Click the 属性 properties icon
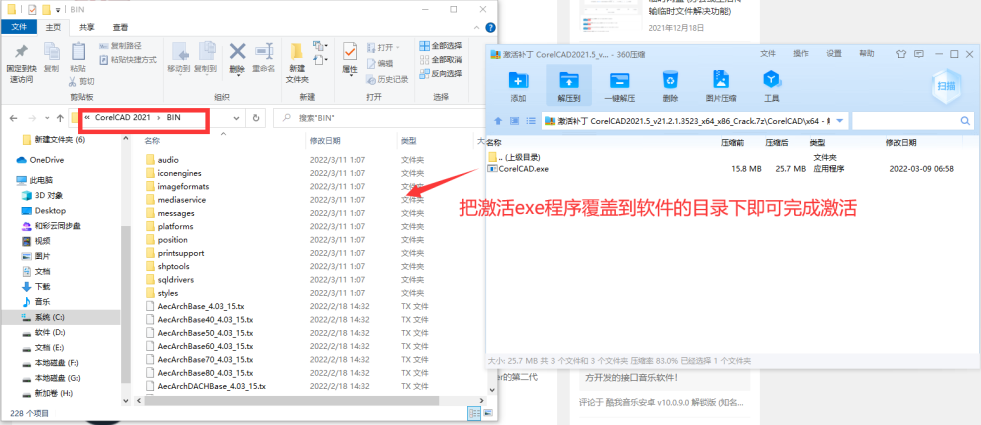Viewport: 981px width, 425px height. pos(350,52)
